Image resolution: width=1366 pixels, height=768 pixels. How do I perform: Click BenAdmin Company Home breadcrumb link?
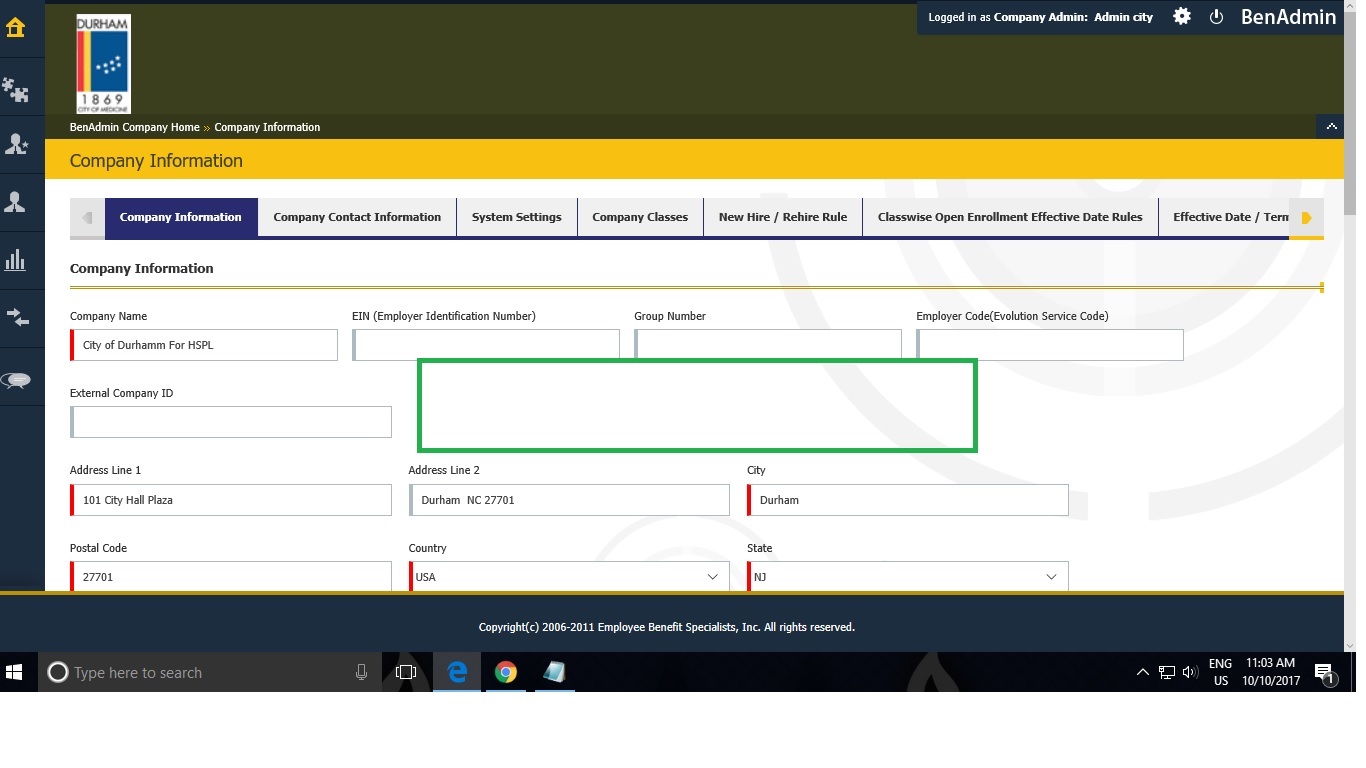tap(134, 127)
